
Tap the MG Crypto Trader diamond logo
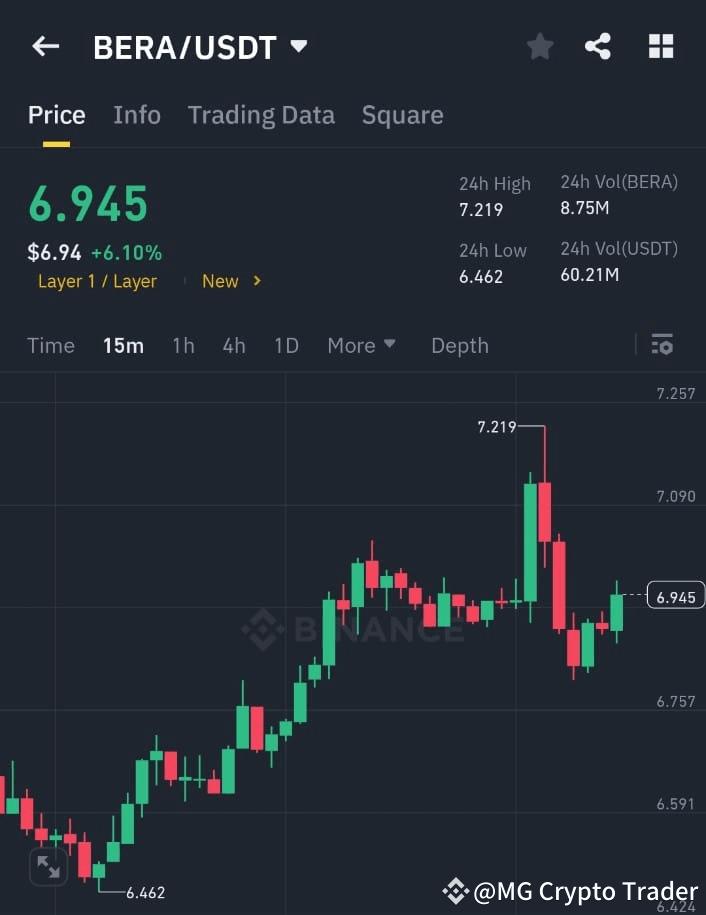(457, 890)
